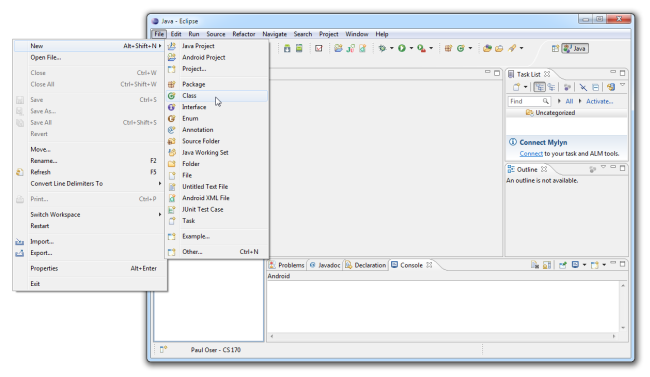
Task: Open the Refactor menu
Action: pos(244,34)
